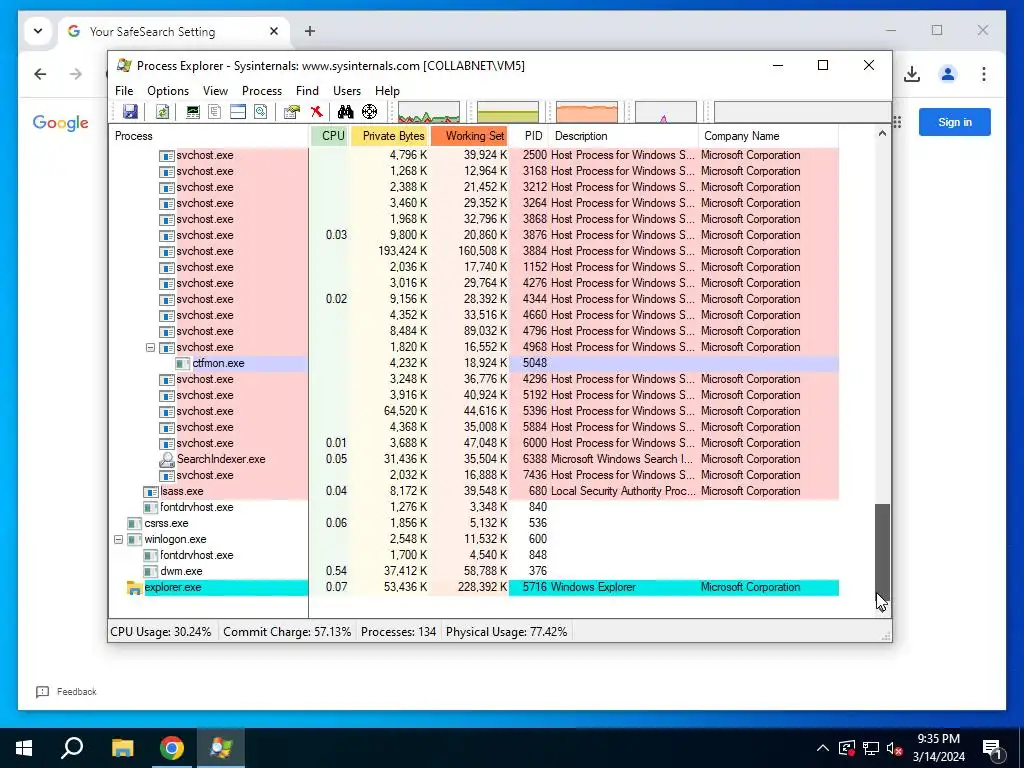The width and height of the screenshot is (1024, 768).
Task: Click the Refresh Now toolbar icon
Action: click(x=162, y=112)
